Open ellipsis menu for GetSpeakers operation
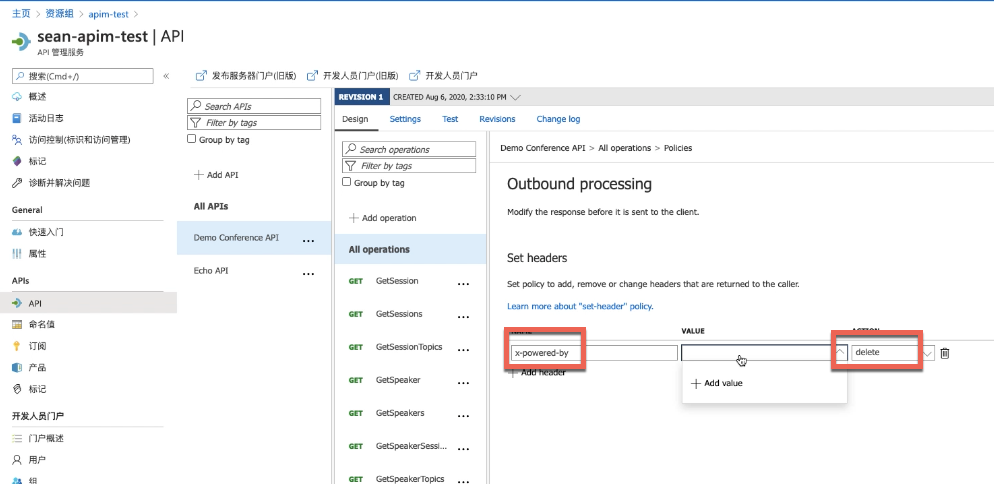 [463, 416]
